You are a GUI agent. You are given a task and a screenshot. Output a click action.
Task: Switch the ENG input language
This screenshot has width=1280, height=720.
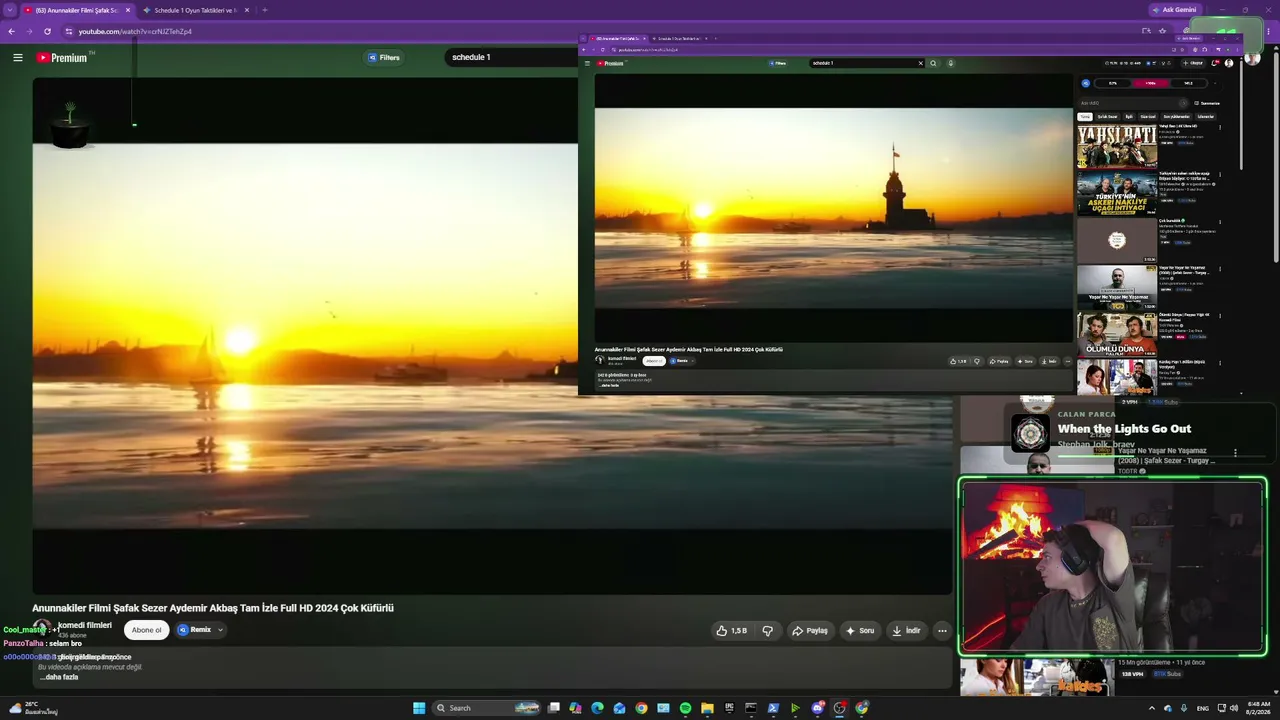point(1202,708)
